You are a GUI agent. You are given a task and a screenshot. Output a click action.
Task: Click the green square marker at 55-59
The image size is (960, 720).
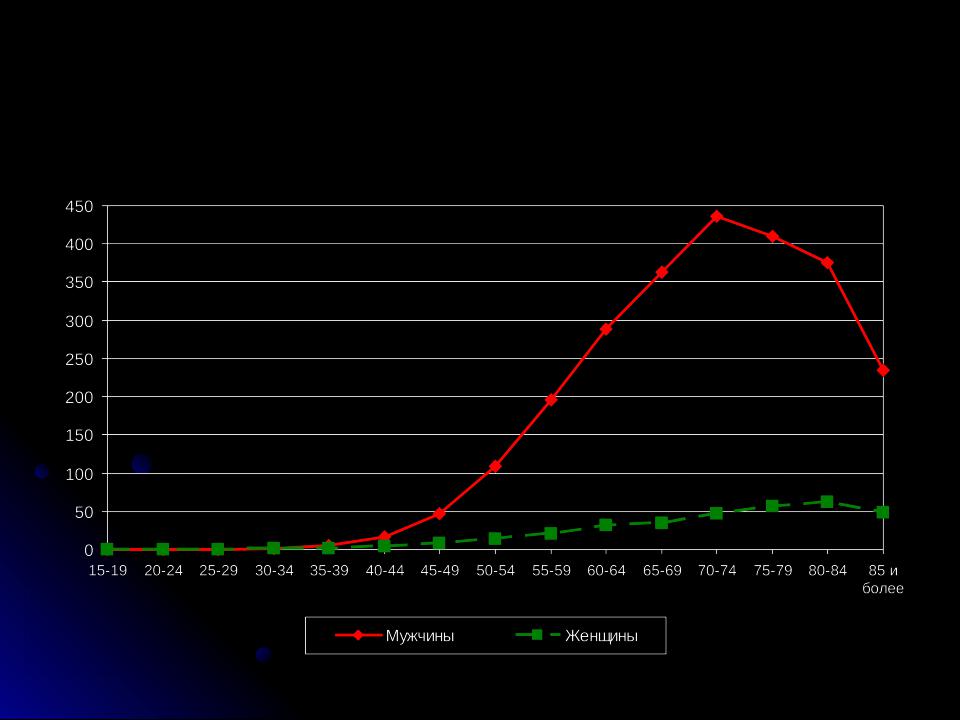click(551, 533)
